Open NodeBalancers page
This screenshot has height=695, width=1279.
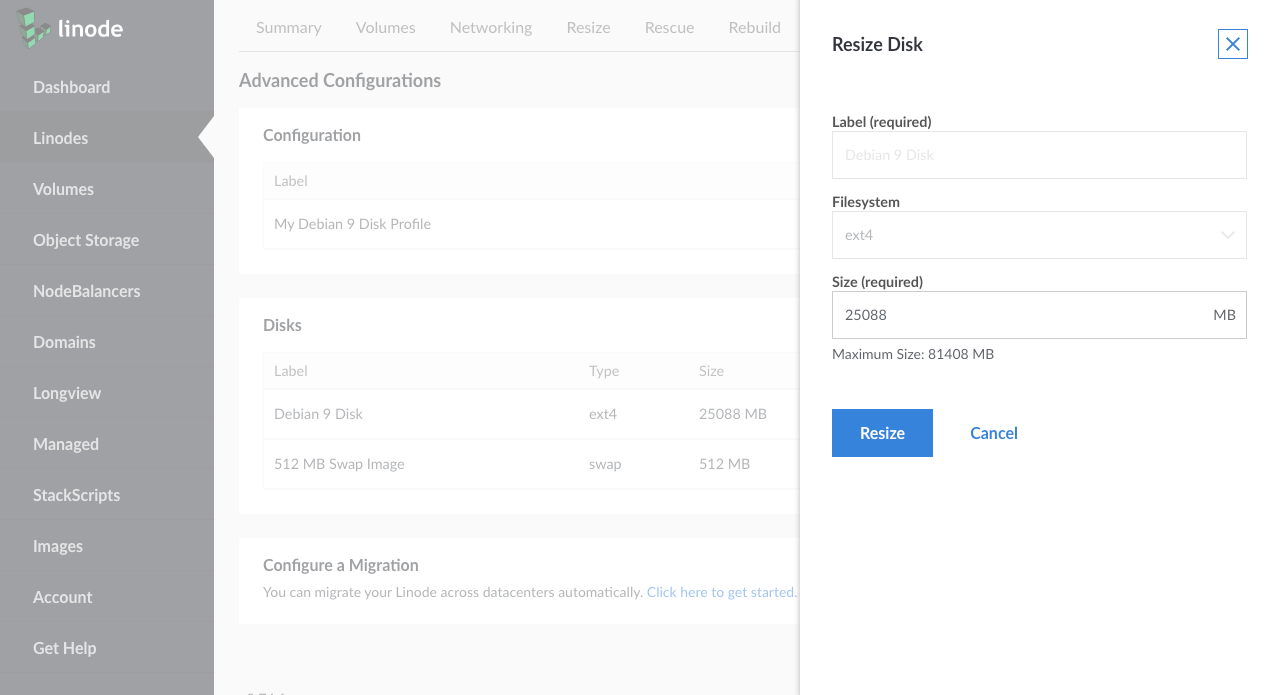(x=86, y=291)
